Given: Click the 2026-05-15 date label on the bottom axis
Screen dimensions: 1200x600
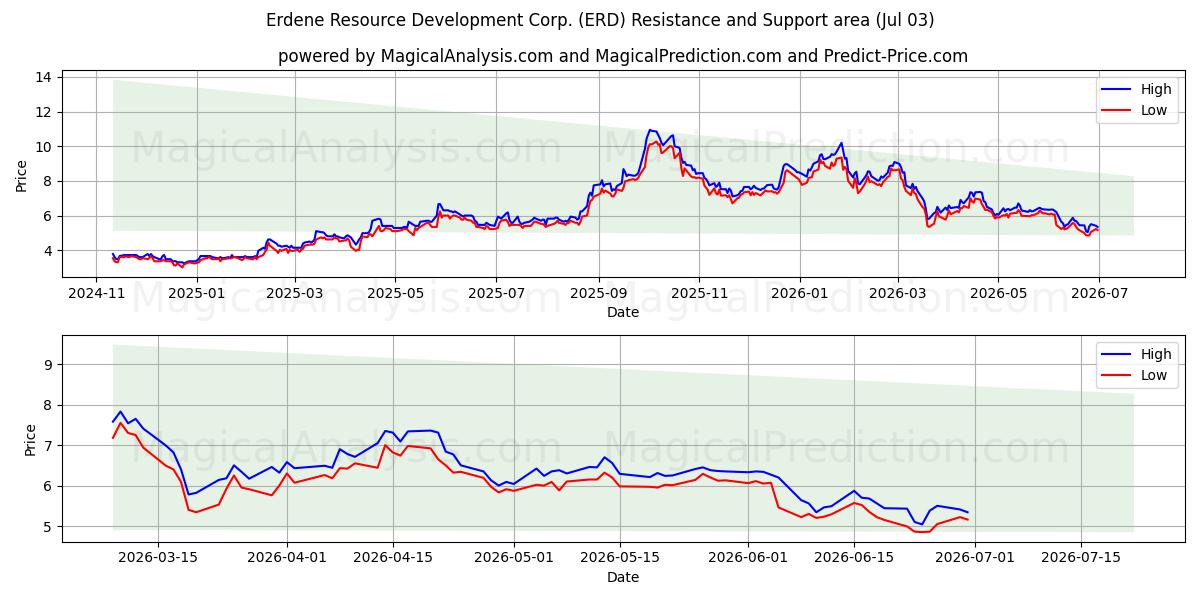Looking at the screenshot, I should 619,558.
